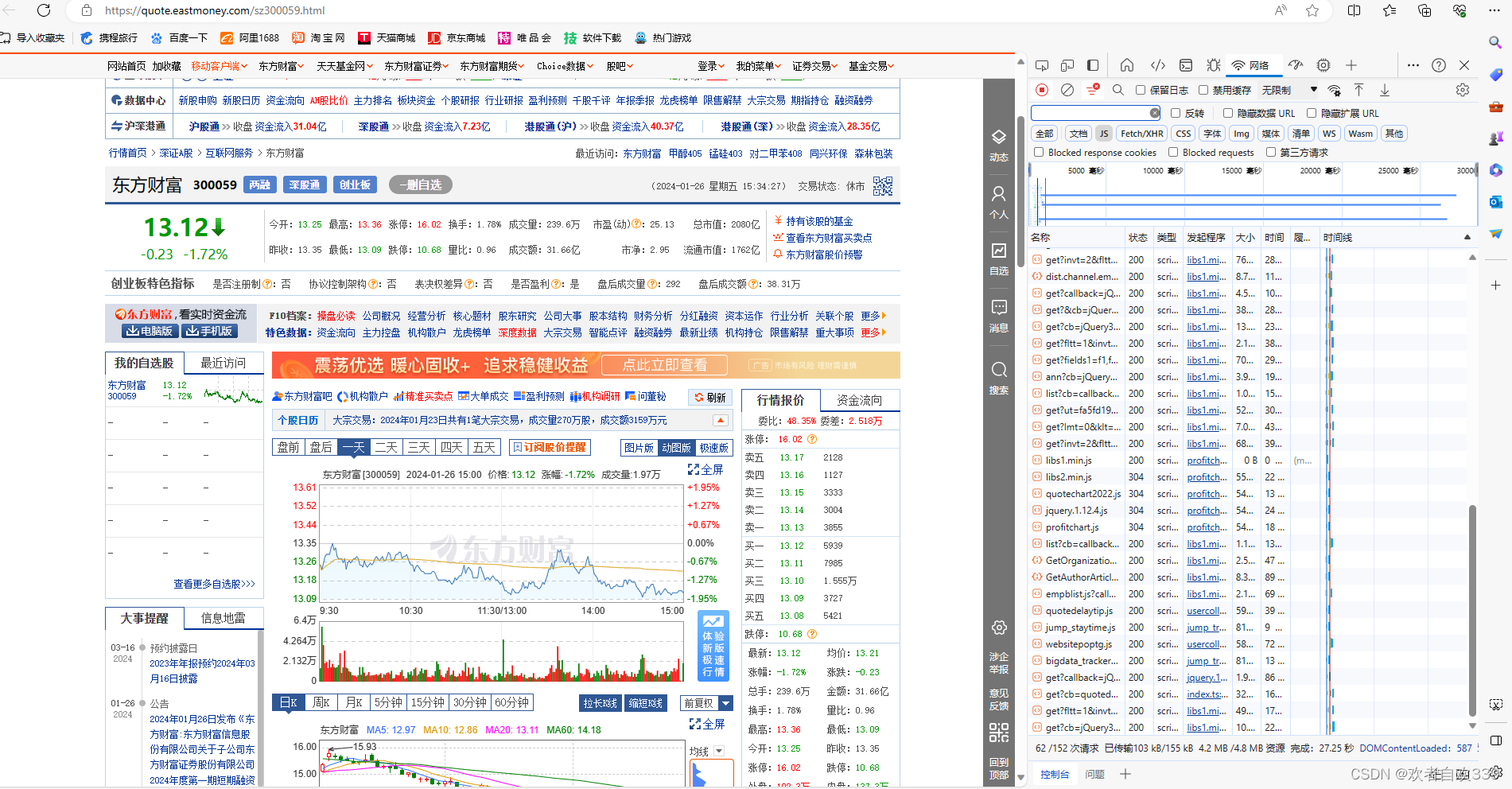Screen dimensions: 1512x789
Task: Open the 无限制 throttling dropdown
Action: 1290,90
